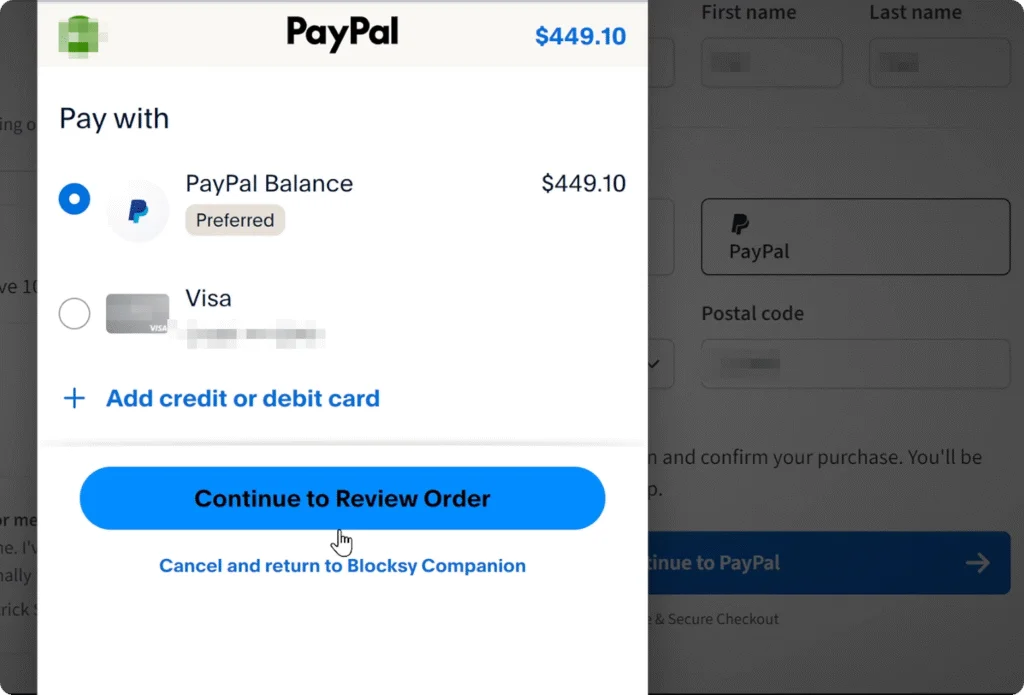Image resolution: width=1024 pixels, height=695 pixels.
Task: Click the PayPal logo in the header
Action: click(342, 34)
